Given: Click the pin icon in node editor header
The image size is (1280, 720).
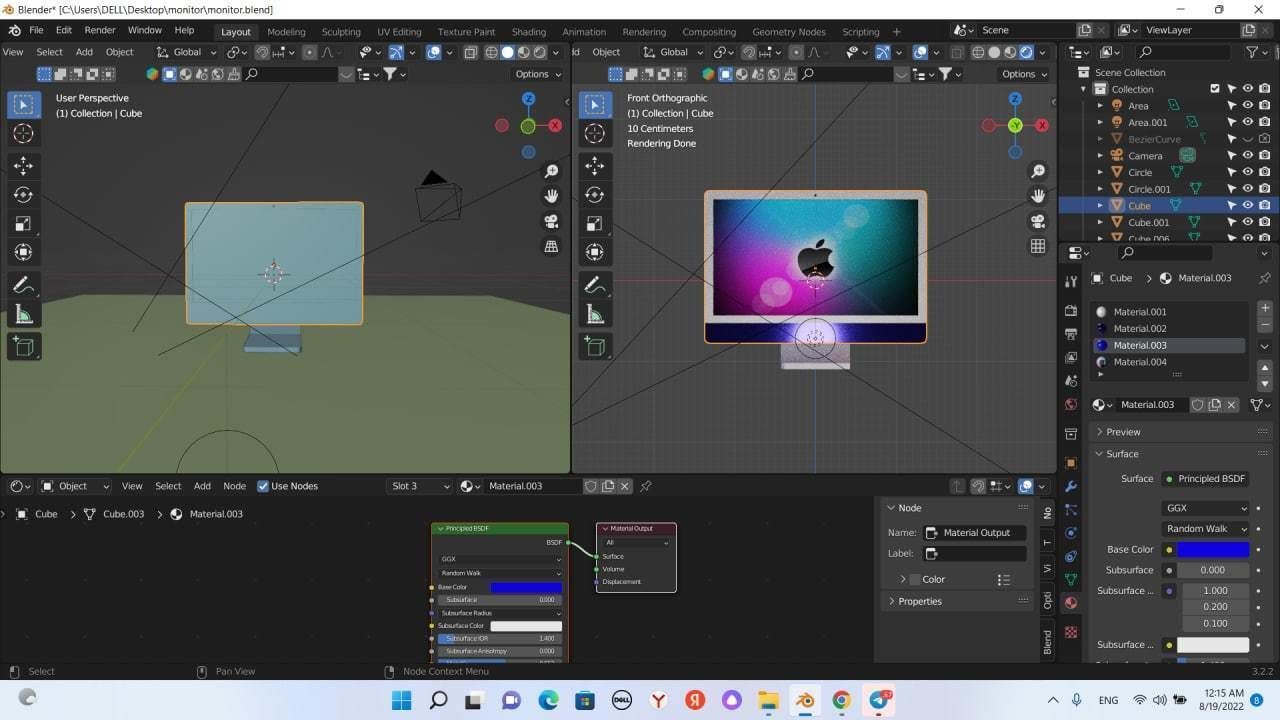Looking at the screenshot, I should pyautogui.click(x=646, y=486).
